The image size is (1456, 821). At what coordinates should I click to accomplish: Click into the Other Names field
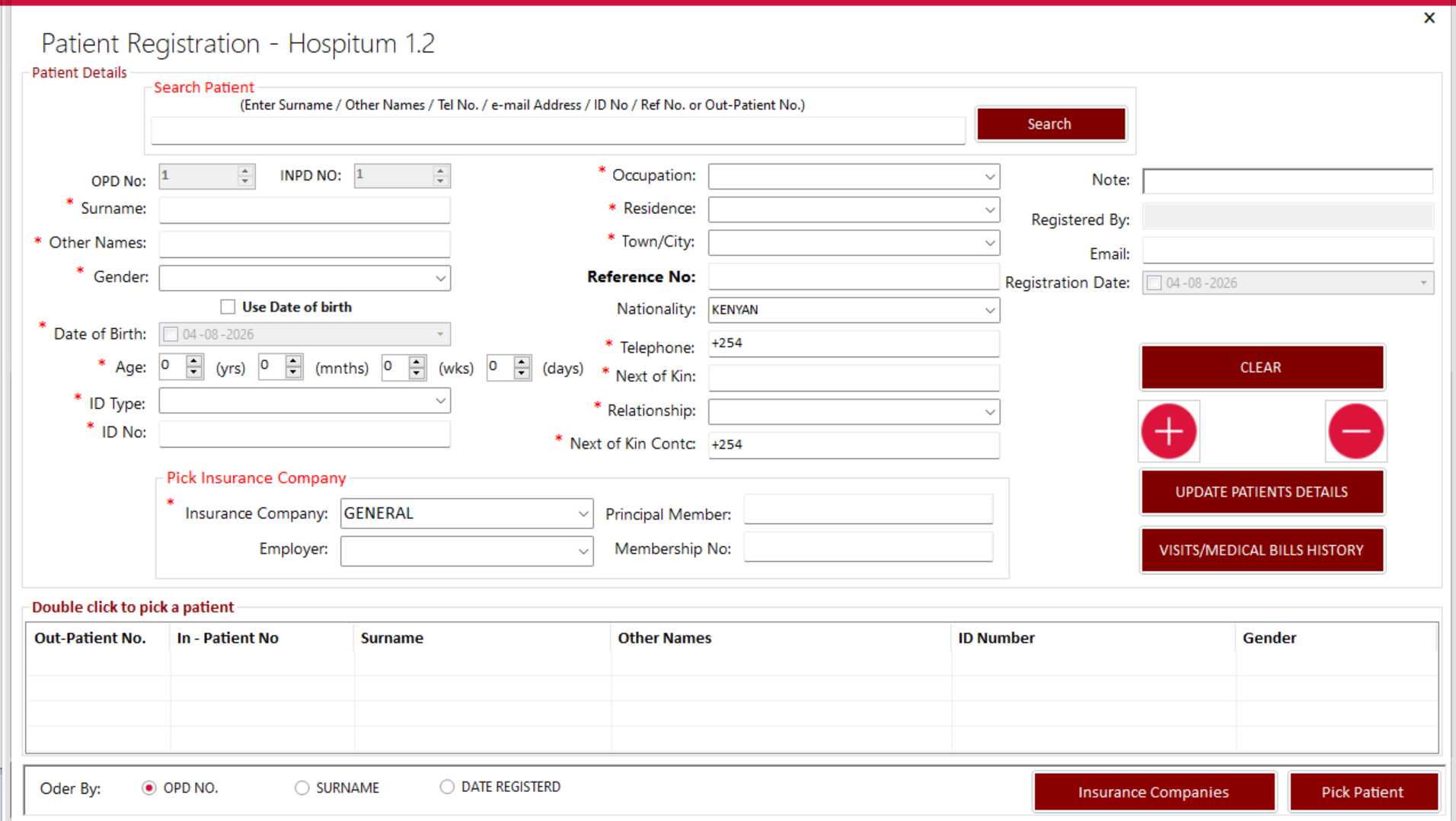(305, 244)
